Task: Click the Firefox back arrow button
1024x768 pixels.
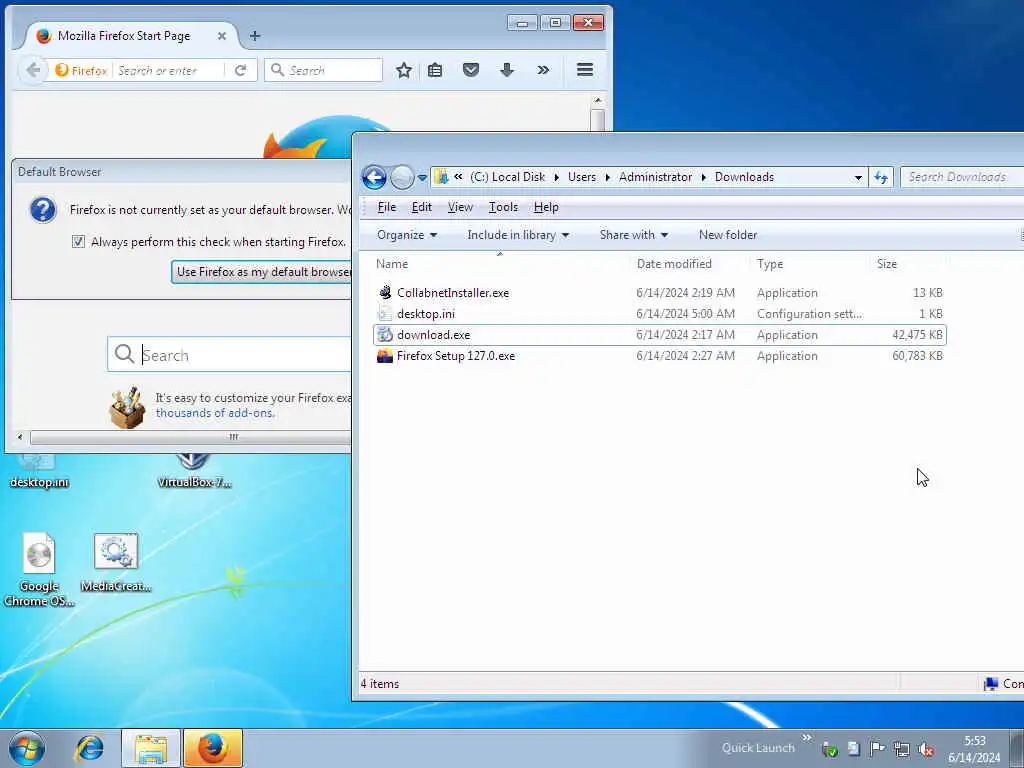Action: pos(33,70)
